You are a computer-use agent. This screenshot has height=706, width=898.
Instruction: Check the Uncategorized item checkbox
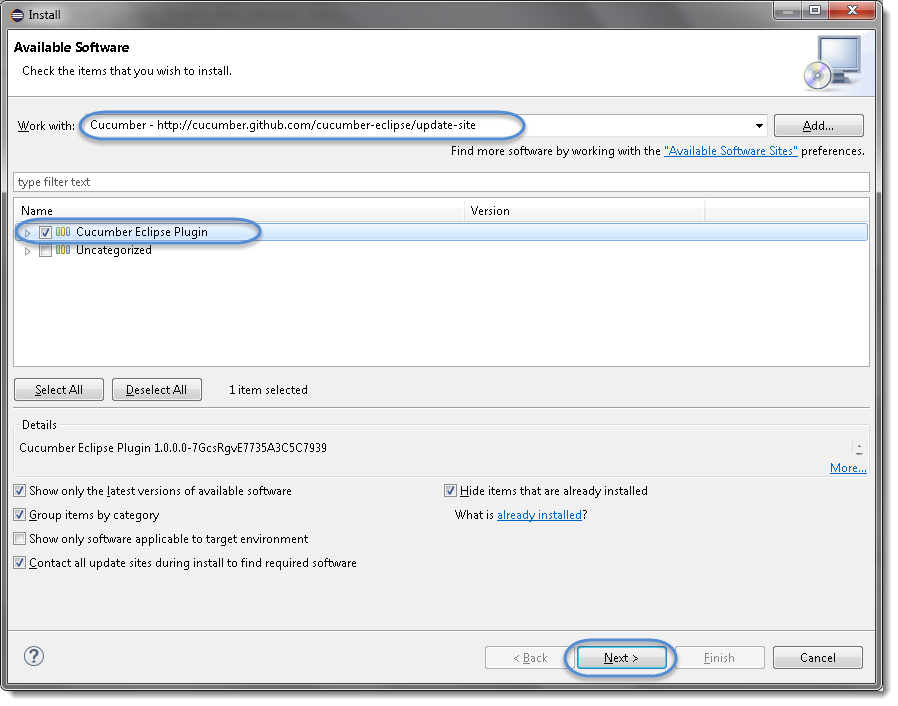click(x=45, y=250)
